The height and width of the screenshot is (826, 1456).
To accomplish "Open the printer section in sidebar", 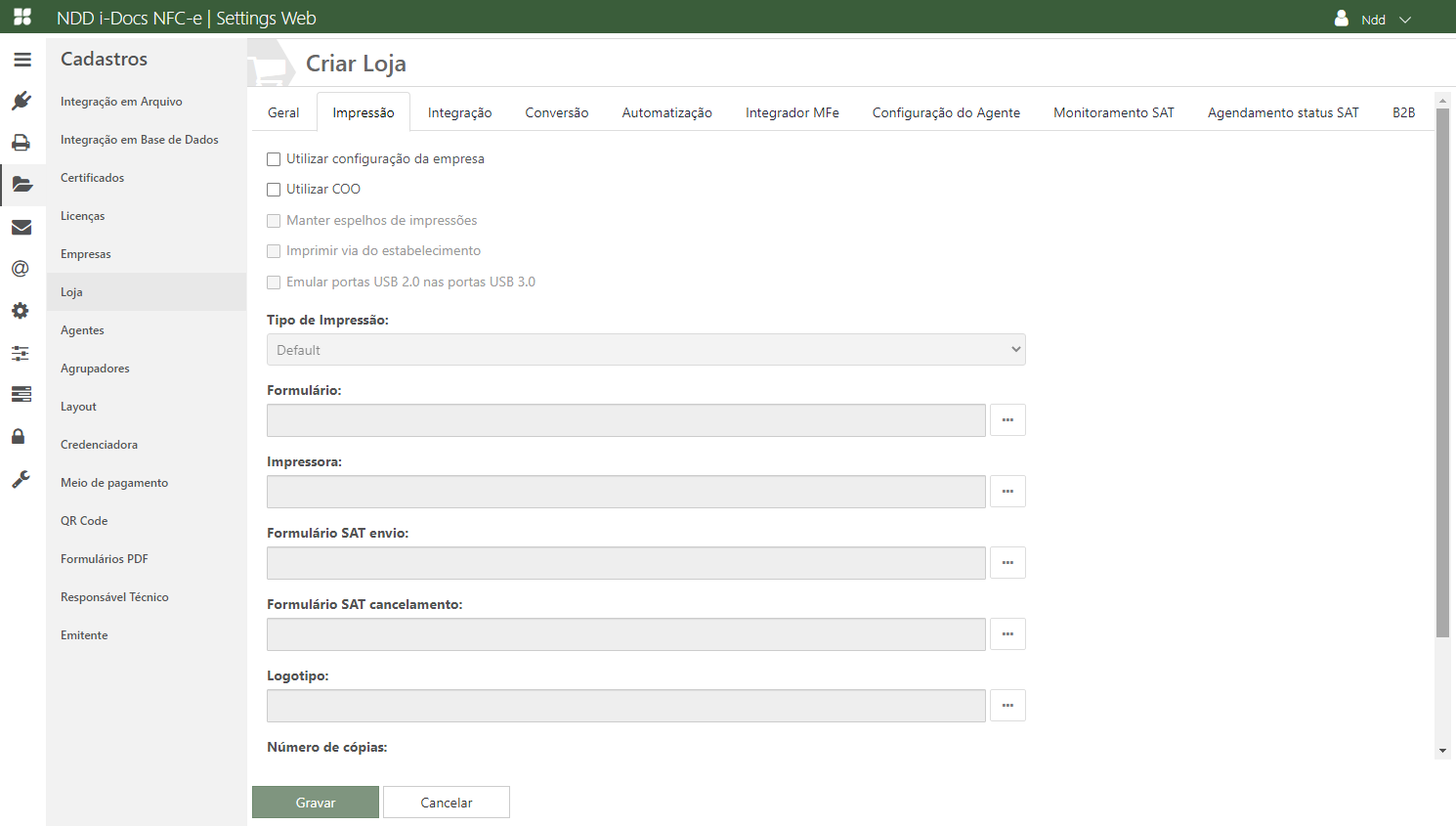I will (21, 143).
